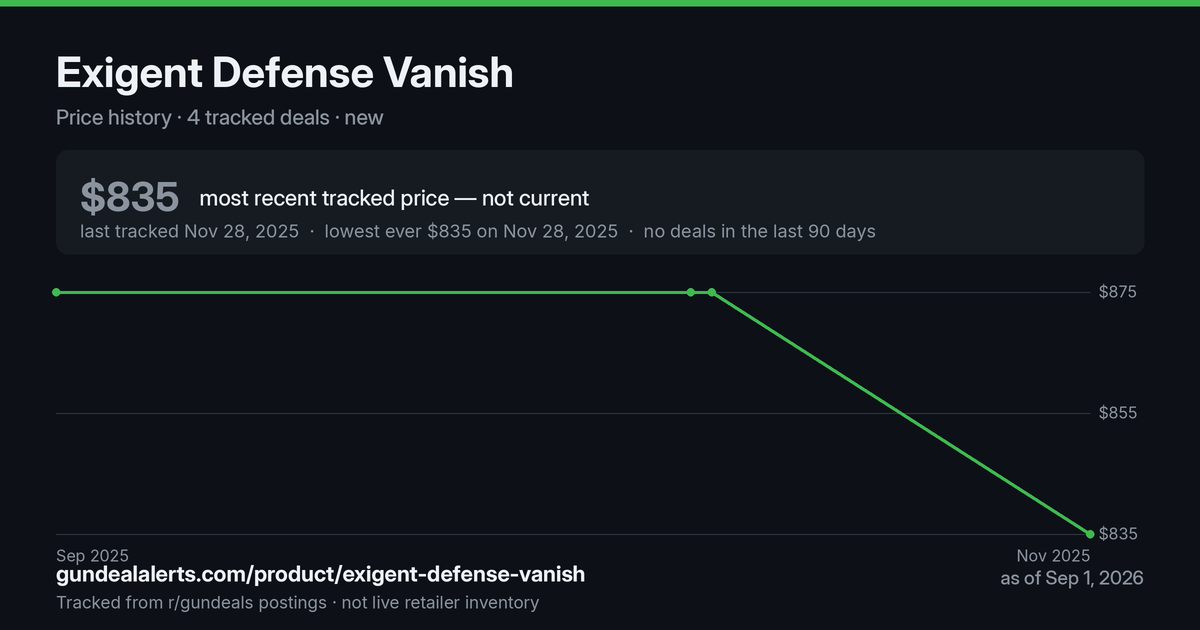Select the third $875 data point before drop
This screenshot has width=1200, height=630.
(x=711, y=292)
